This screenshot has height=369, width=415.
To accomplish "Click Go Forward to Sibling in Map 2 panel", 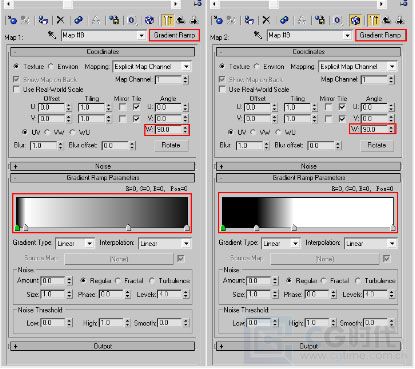I will 400,21.
